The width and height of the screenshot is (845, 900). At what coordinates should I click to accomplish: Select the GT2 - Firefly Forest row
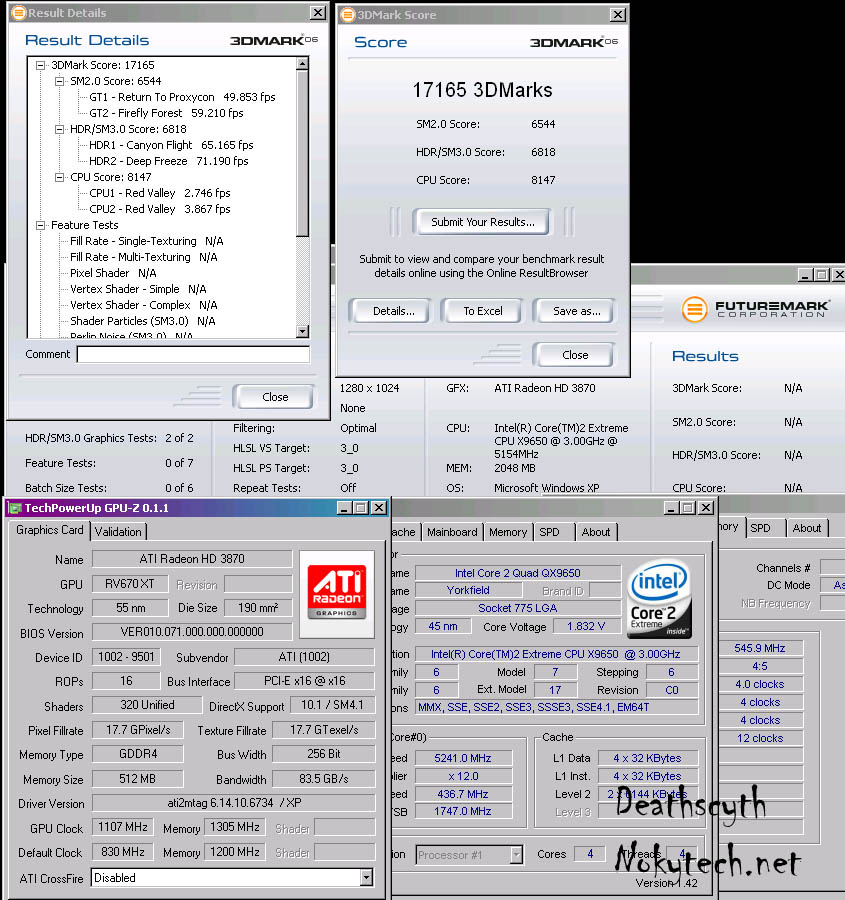[x=166, y=114]
